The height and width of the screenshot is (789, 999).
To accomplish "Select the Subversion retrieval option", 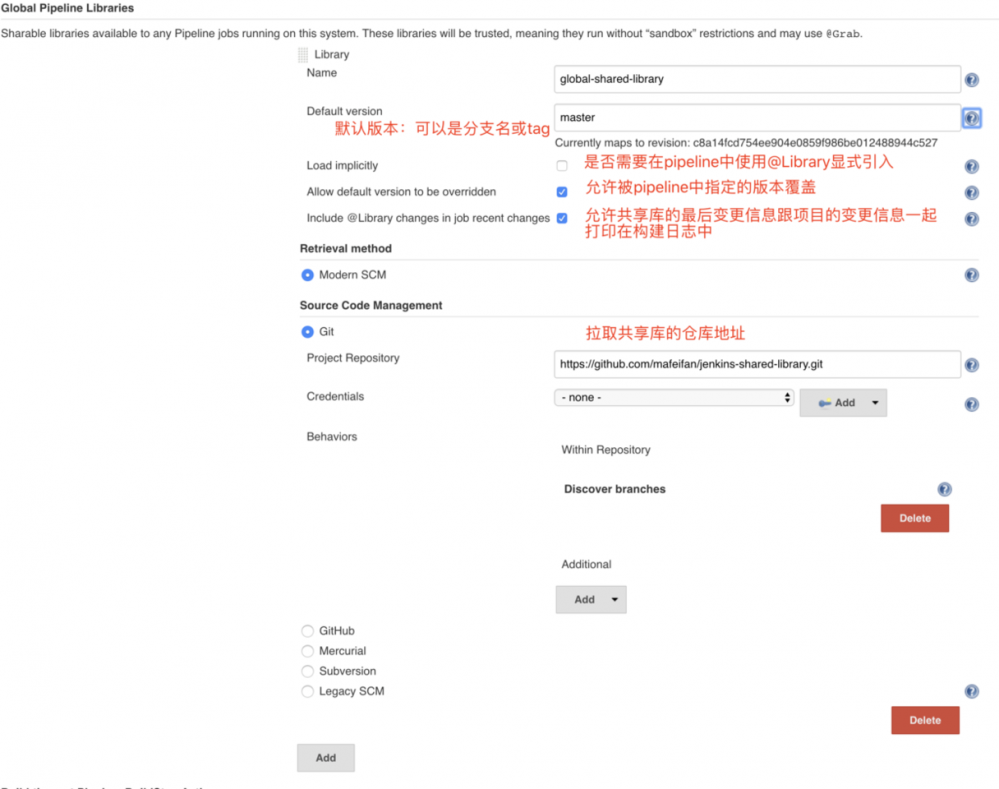I will coord(307,671).
